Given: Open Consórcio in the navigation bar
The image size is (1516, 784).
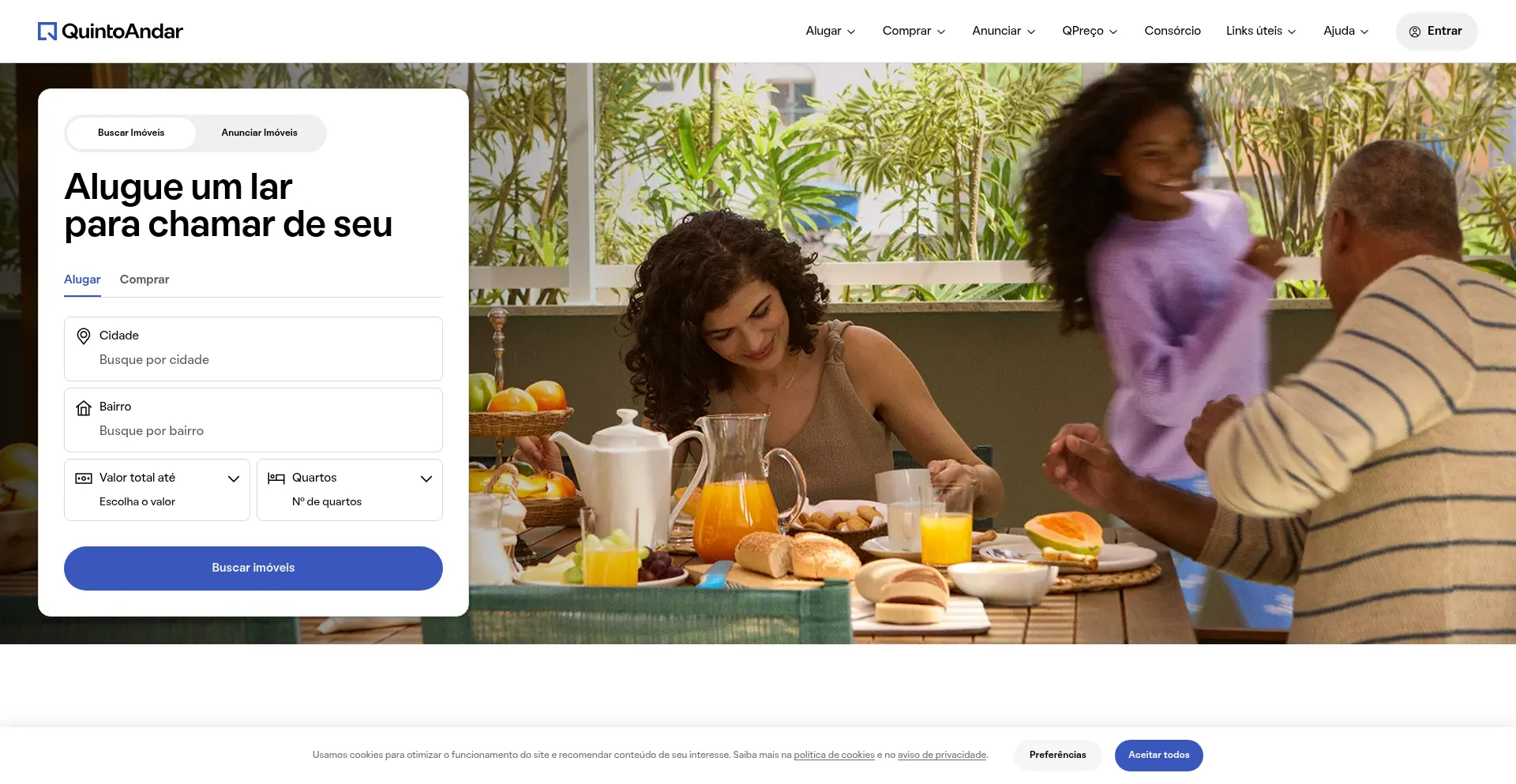Looking at the screenshot, I should pos(1173,31).
